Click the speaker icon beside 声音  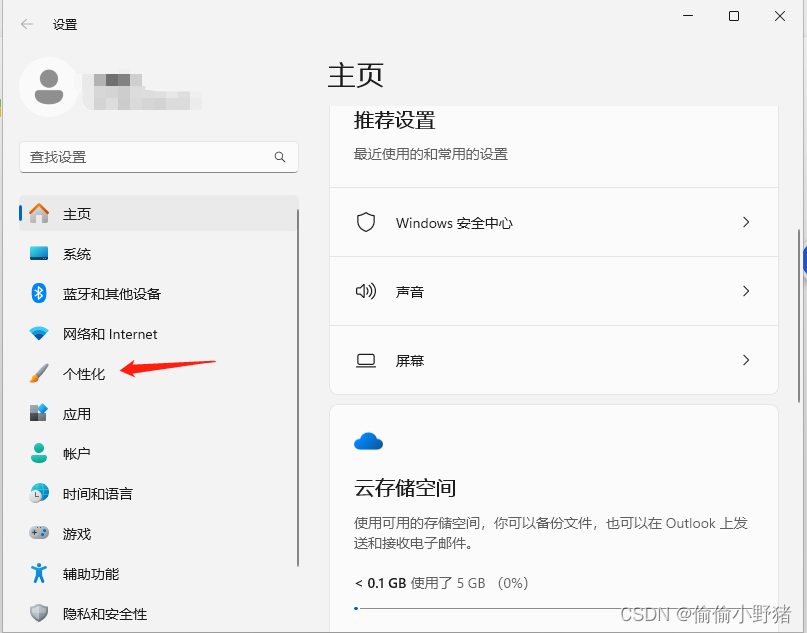tap(366, 291)
